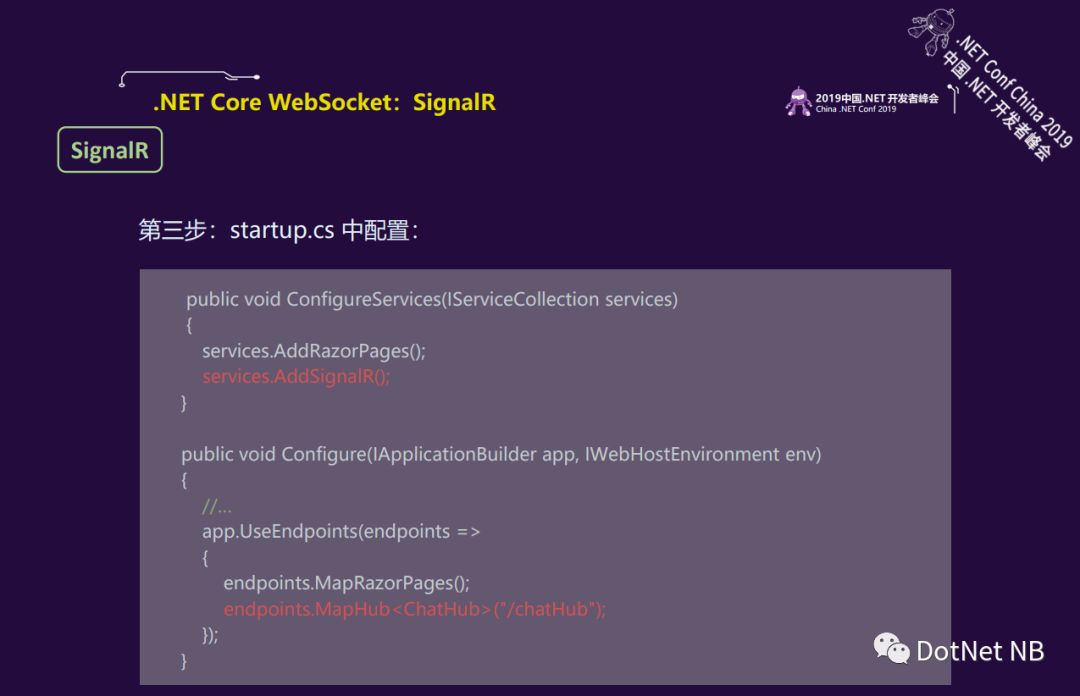Click the red line 'services.AddSignalR();'
Viewport: 1080px width, 696px height.
click(x=295, y=377)
